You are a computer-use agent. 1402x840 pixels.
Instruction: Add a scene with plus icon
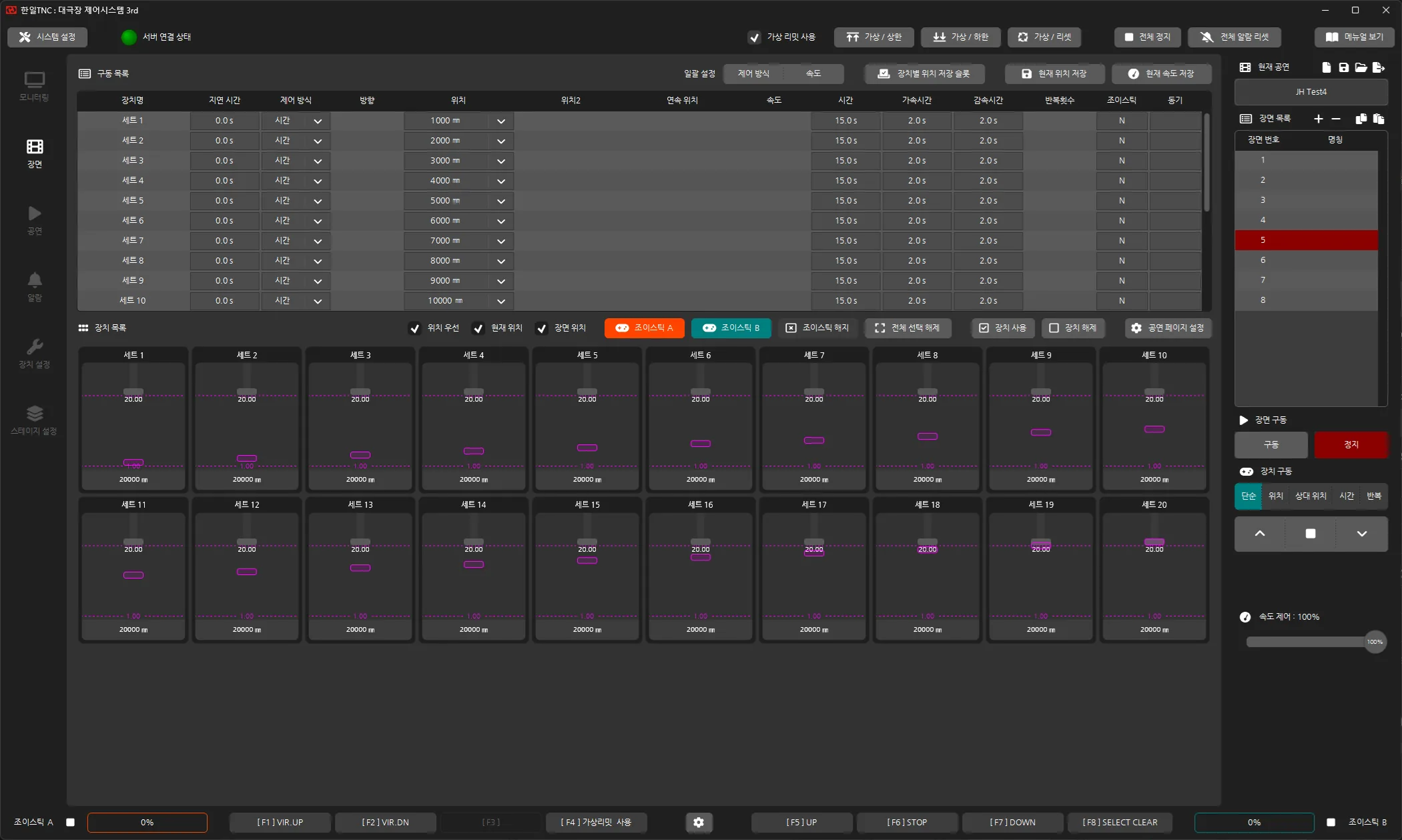(x=1318, y=119)
